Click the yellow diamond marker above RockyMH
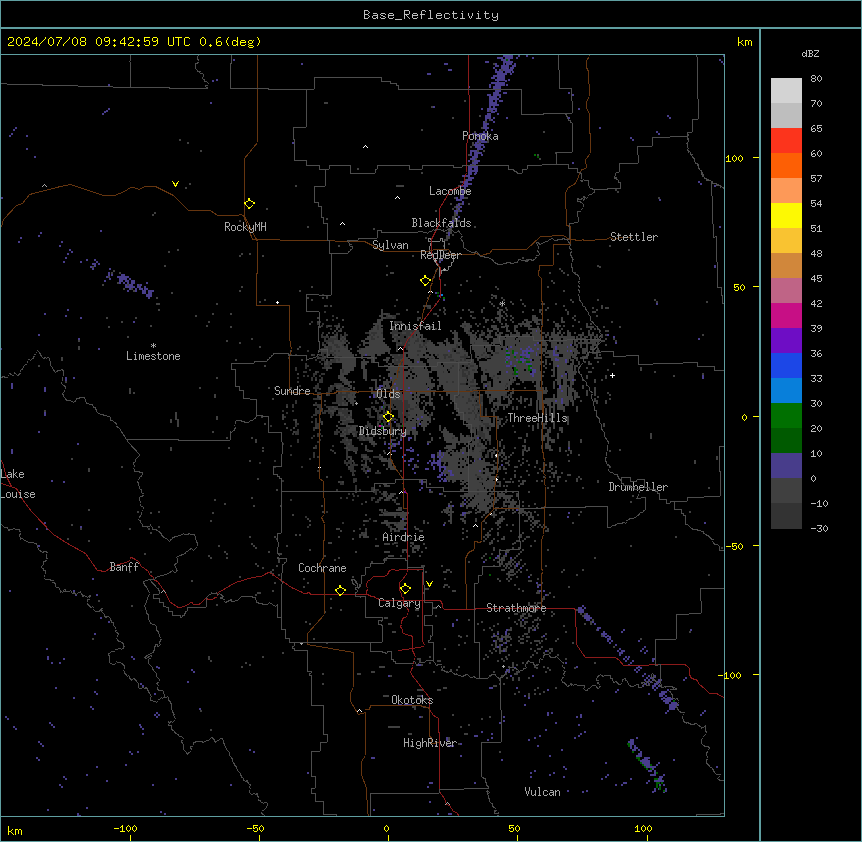862x842 pixels. (x=250, y=204)
